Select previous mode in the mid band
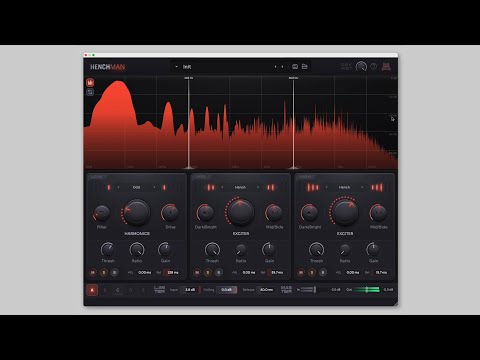480x360 pixels. click(222, 187)
